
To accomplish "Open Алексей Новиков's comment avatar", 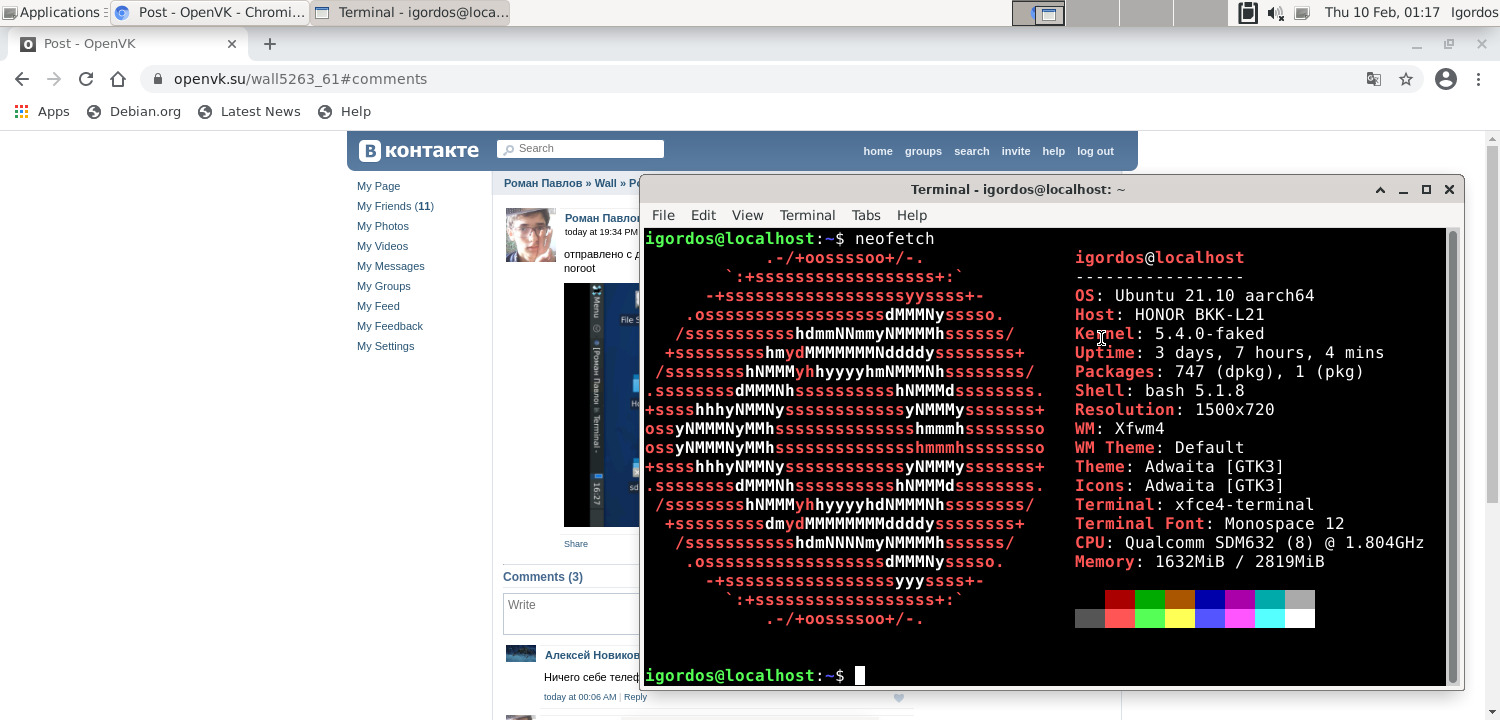I will click(521, 654).
